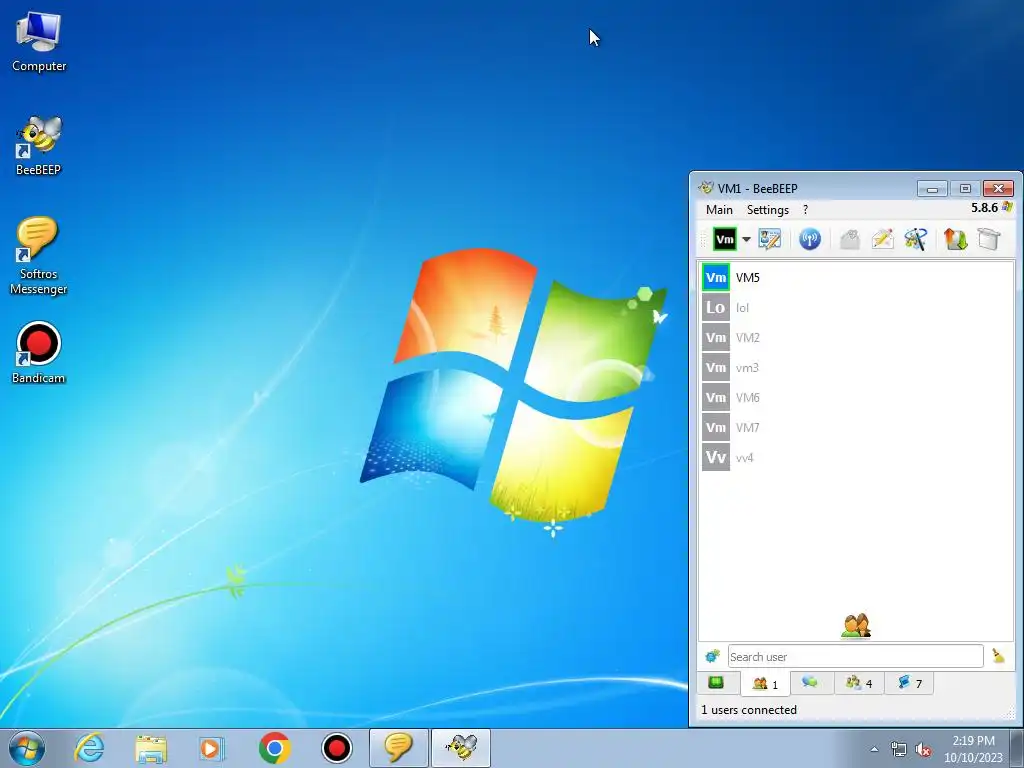Switch to Softros Messenger taskbar button
Image resolution: width=1024 pixels, height=768 pixels.
pyautogui.click(x=398, y=748)
